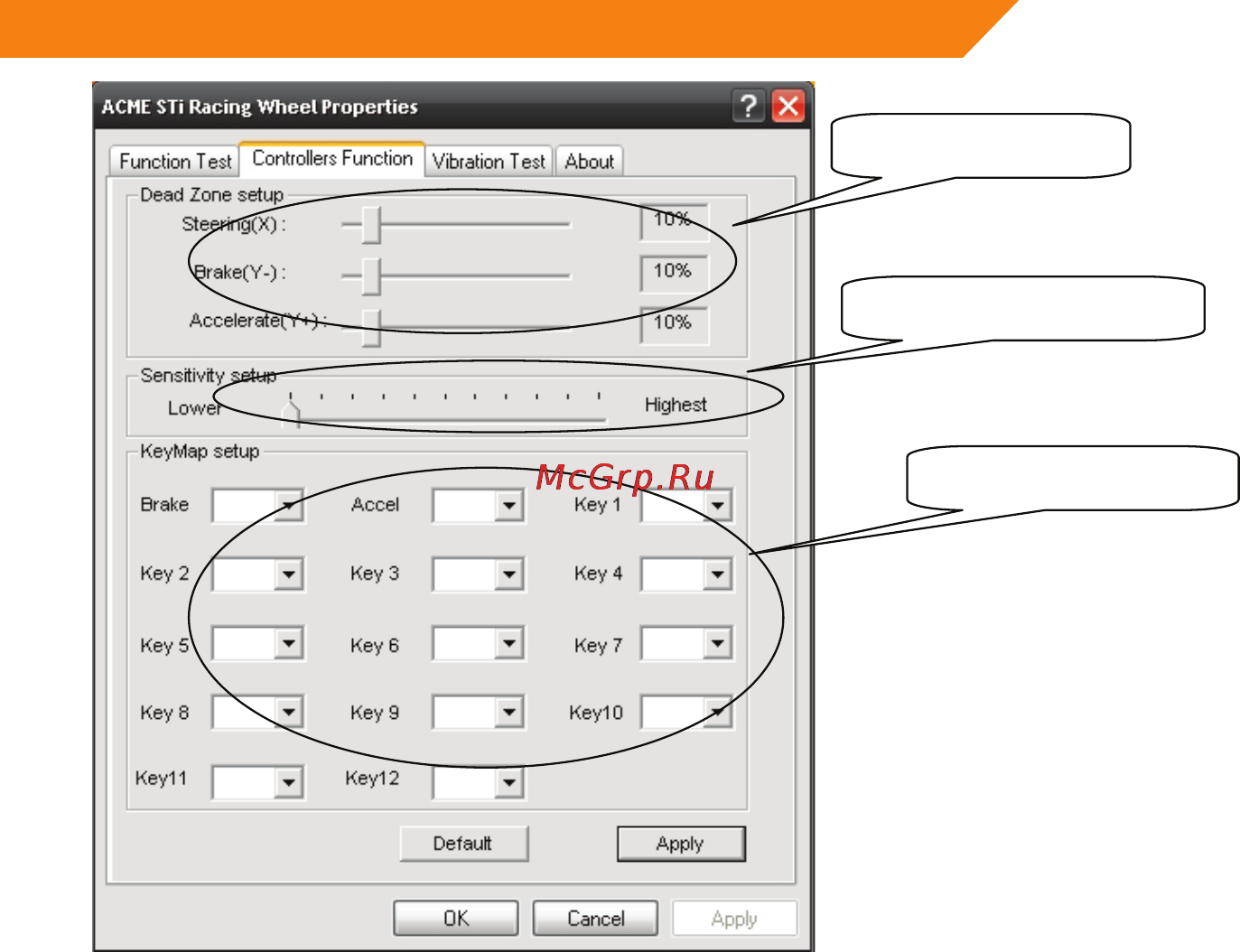The width and height of the screenshot is (1240, 952).
Task: Click the Sensitivity setup group label
Action: click(208, 376)
